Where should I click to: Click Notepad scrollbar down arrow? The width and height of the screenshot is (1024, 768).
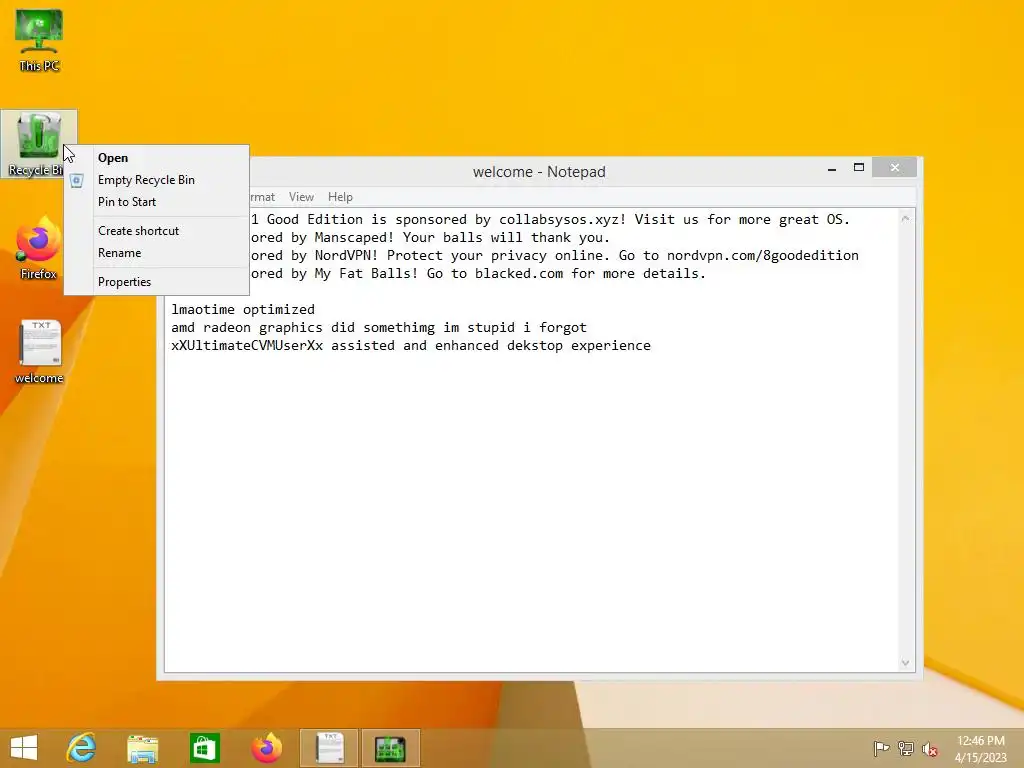(905, 663)
